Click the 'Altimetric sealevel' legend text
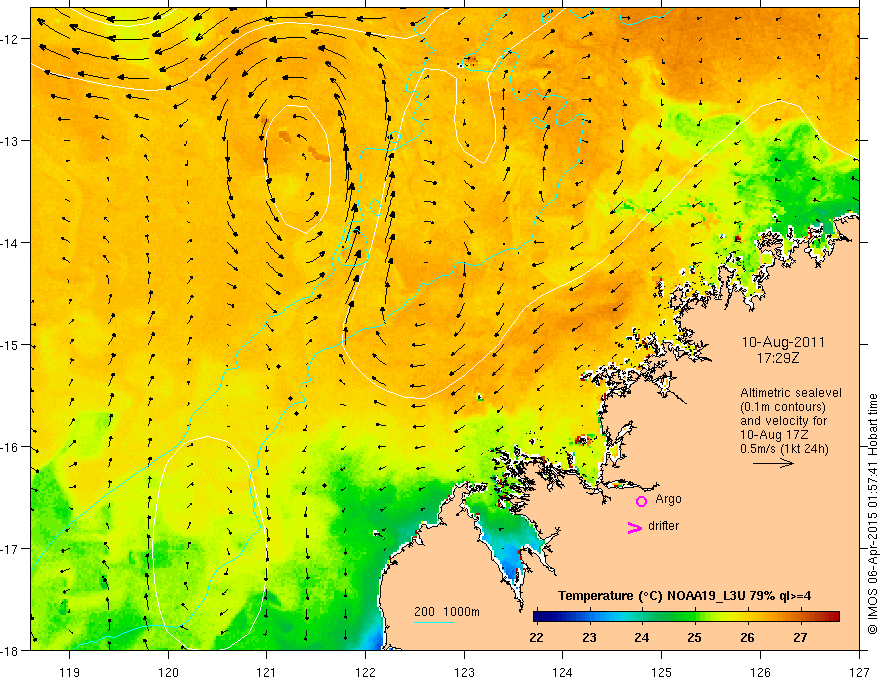Image resolution: width=880 pixels, height=680 pixels. point(791,393)
